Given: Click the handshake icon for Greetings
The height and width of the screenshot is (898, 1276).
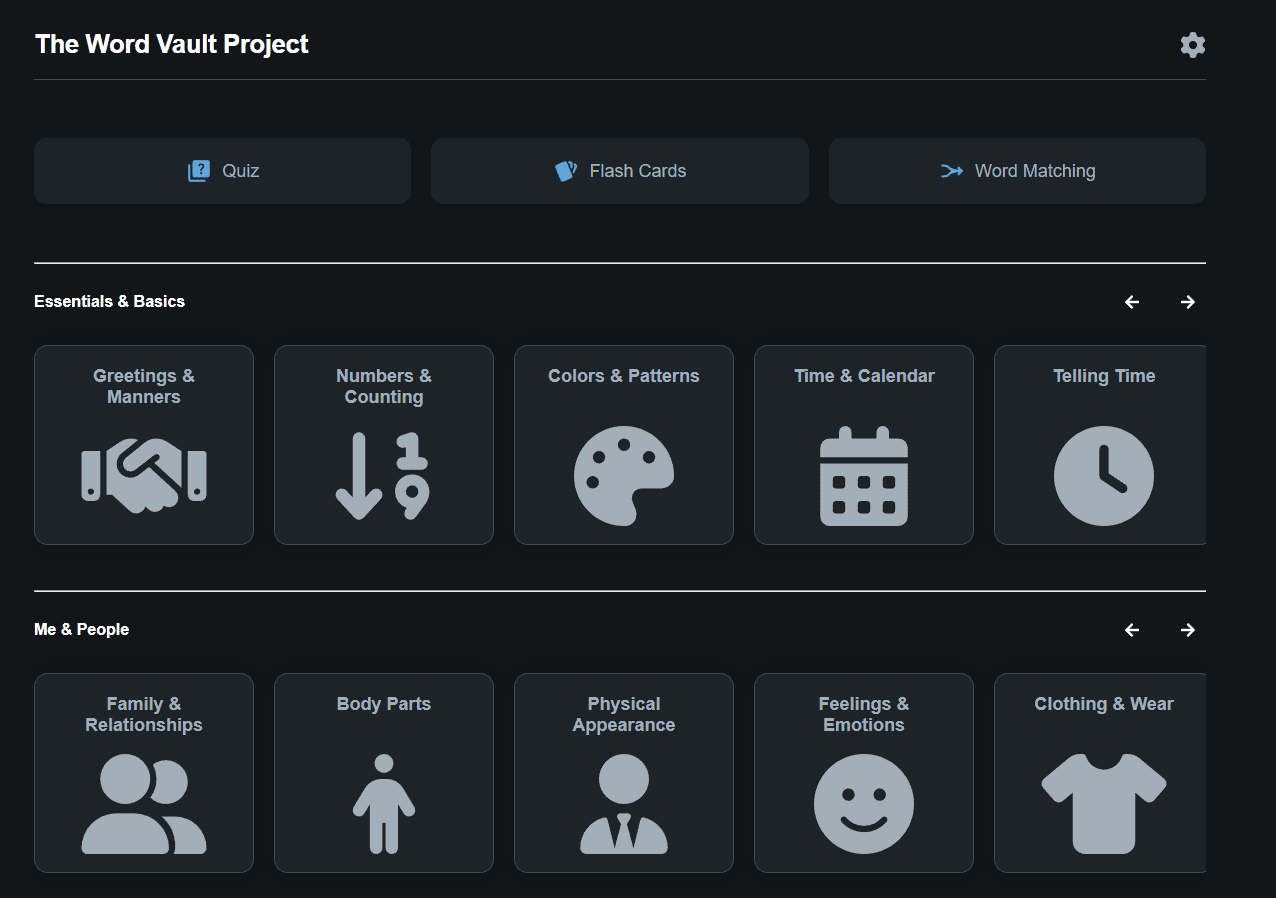Looking at the screenshot, I should click(144, 476).
